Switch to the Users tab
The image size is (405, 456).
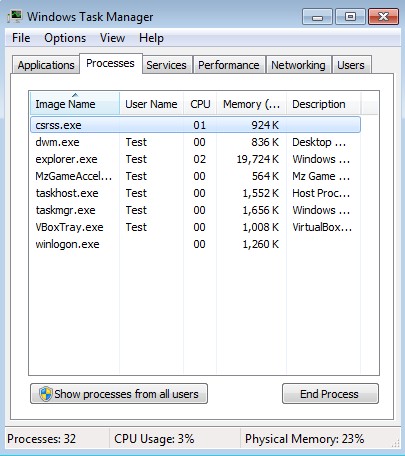pos(351,65)
